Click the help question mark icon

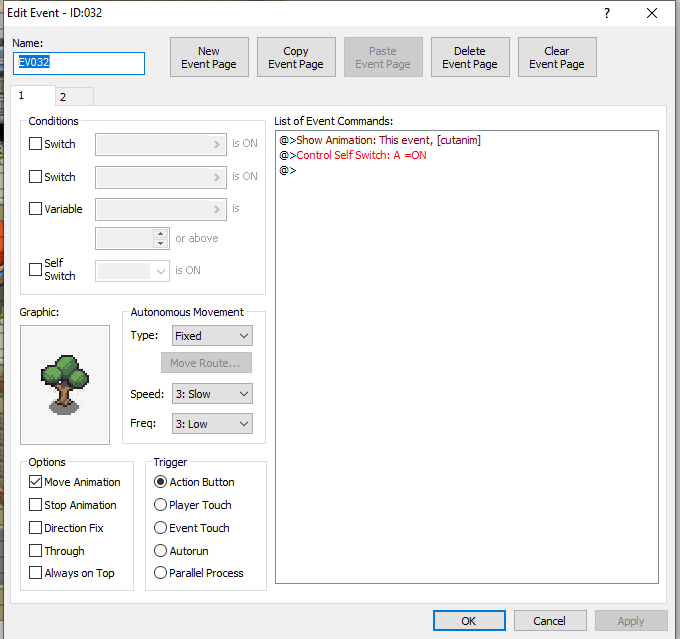[607, 13]
